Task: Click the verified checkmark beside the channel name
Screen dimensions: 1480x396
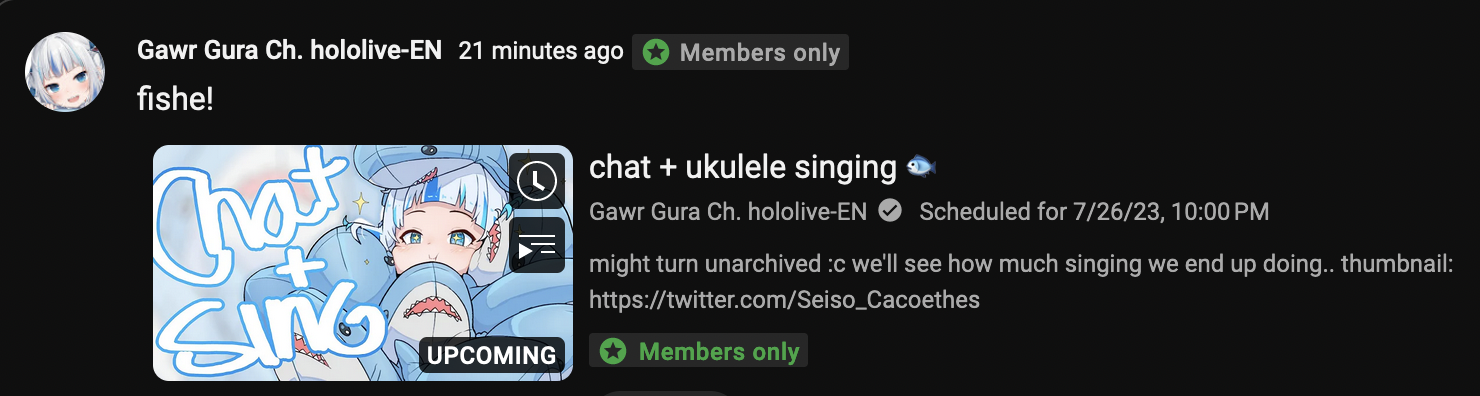Action: click(x=889, y=211)
